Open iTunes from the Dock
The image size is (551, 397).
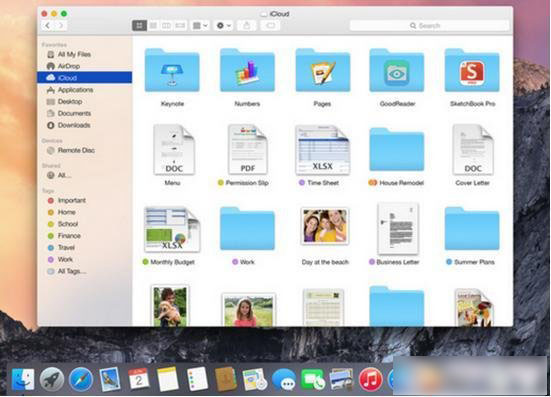[x=370, y=380]
